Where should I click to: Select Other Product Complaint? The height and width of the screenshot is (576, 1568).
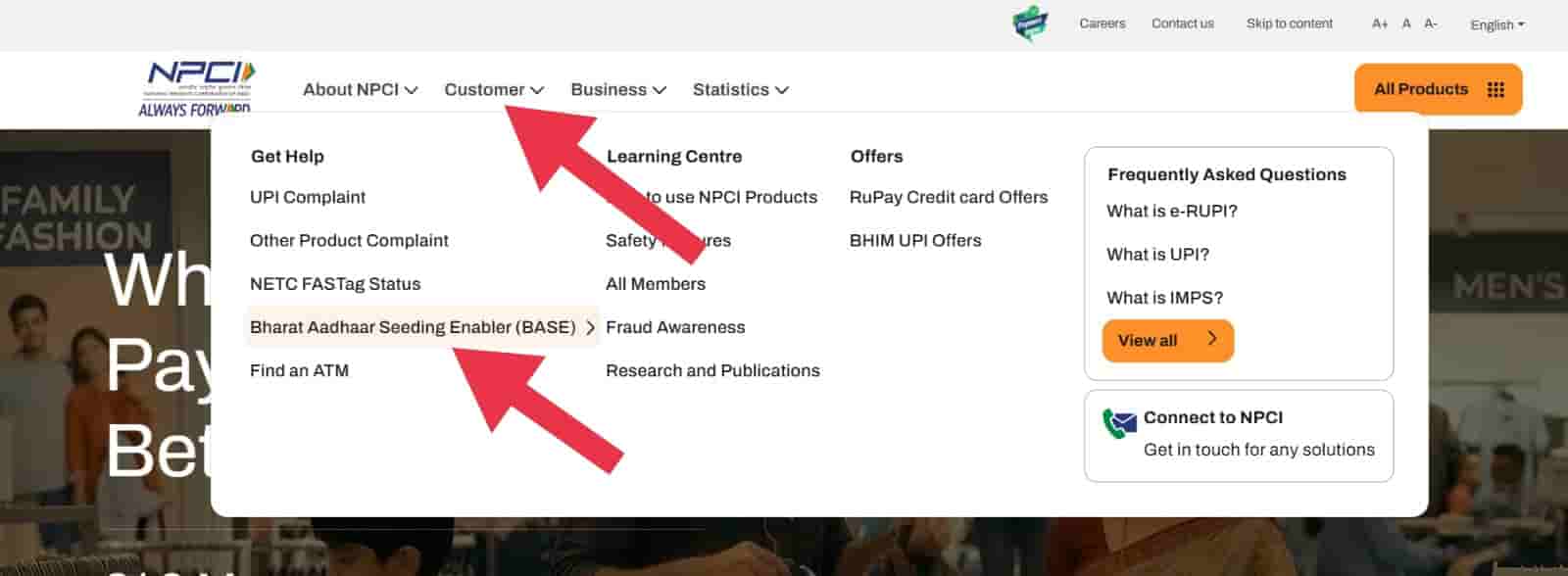[x=349, y=240]
